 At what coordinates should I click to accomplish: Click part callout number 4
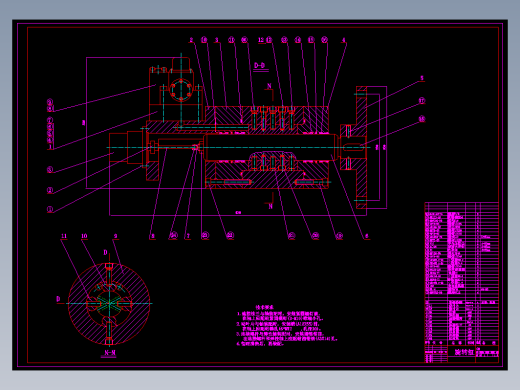click(x=344, y=40)
